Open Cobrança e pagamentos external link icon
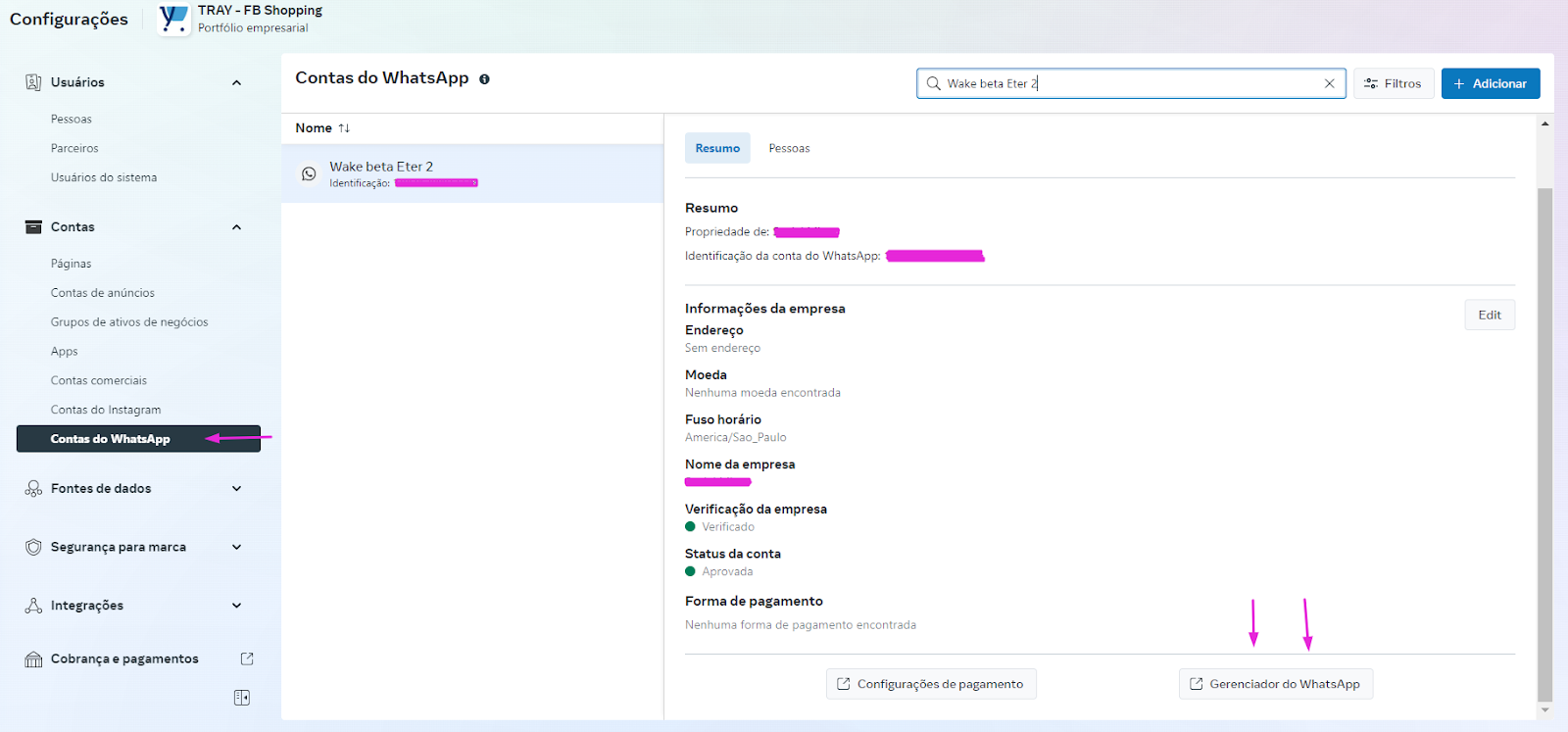The height and width of the screenshot is (732, 1568). coord(247,659)
